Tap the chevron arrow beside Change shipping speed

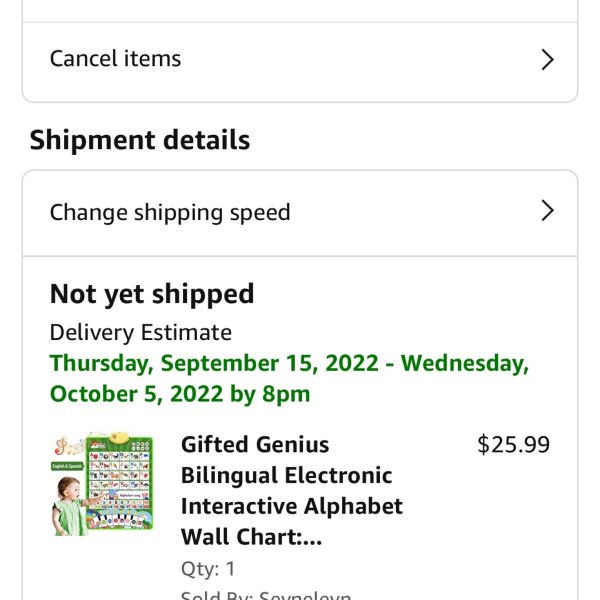click(x=548, y=211)
